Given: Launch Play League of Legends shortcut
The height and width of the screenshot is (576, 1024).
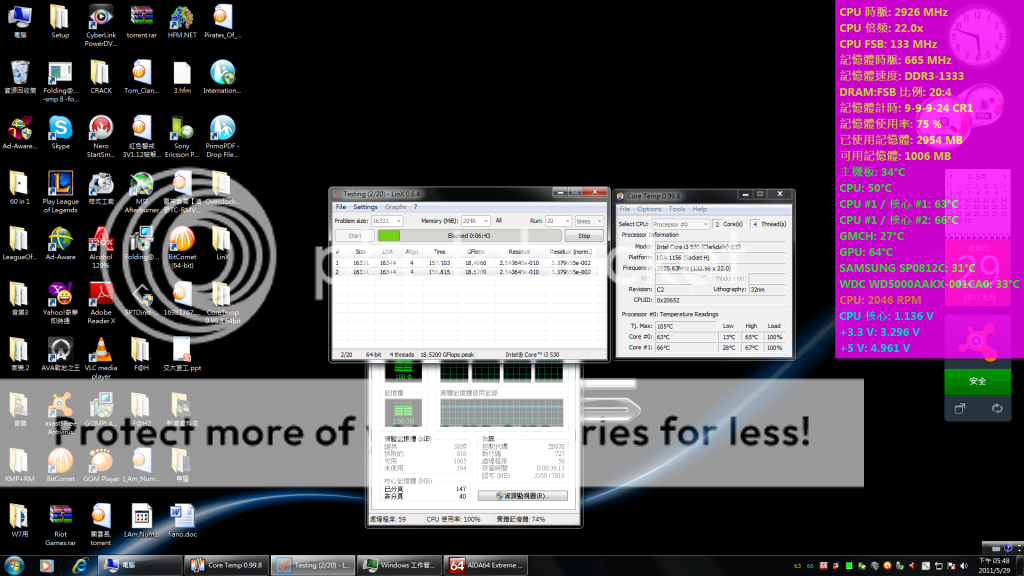Looking at the screenshot, I should click(x=60, y=193).
